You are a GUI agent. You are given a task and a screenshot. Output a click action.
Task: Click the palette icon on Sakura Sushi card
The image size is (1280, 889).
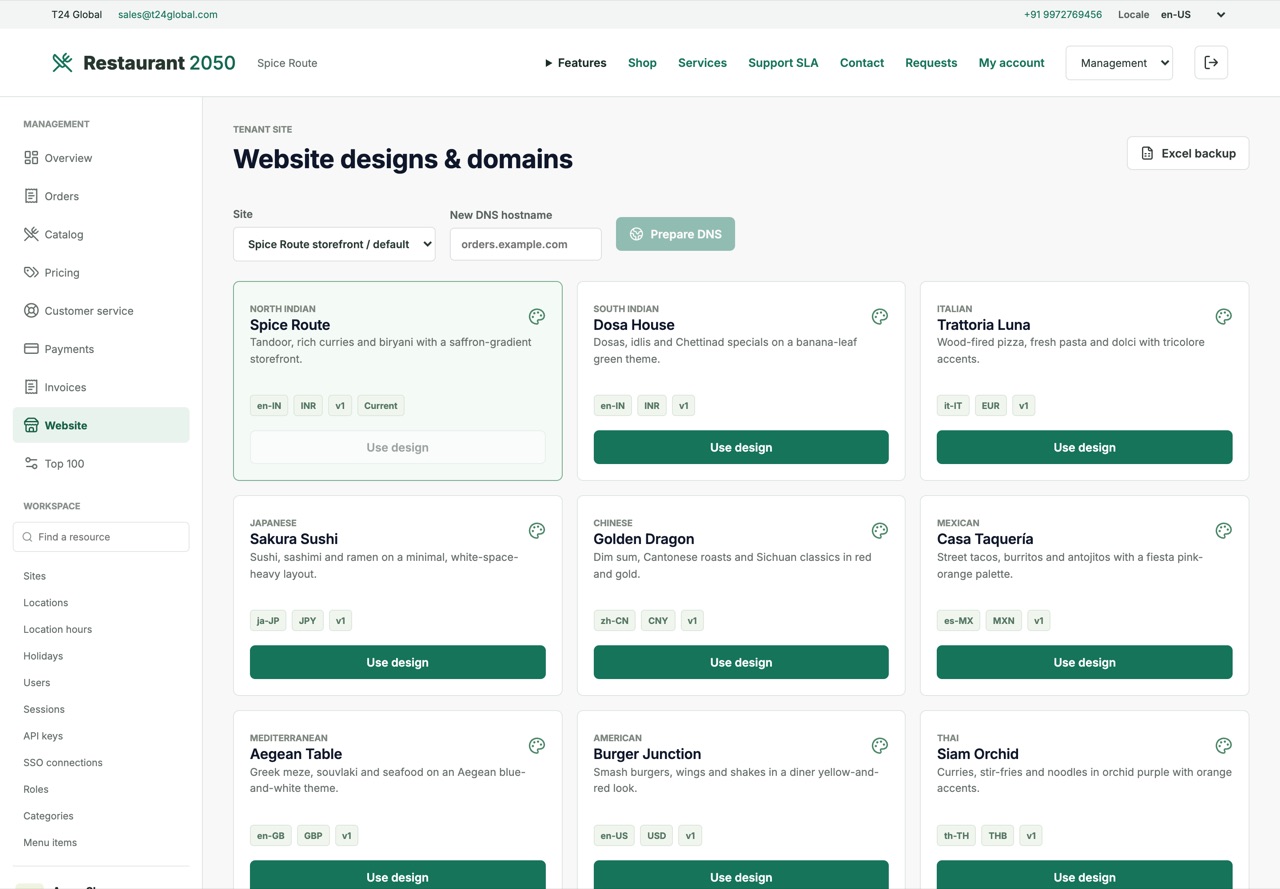pos(537,531)
